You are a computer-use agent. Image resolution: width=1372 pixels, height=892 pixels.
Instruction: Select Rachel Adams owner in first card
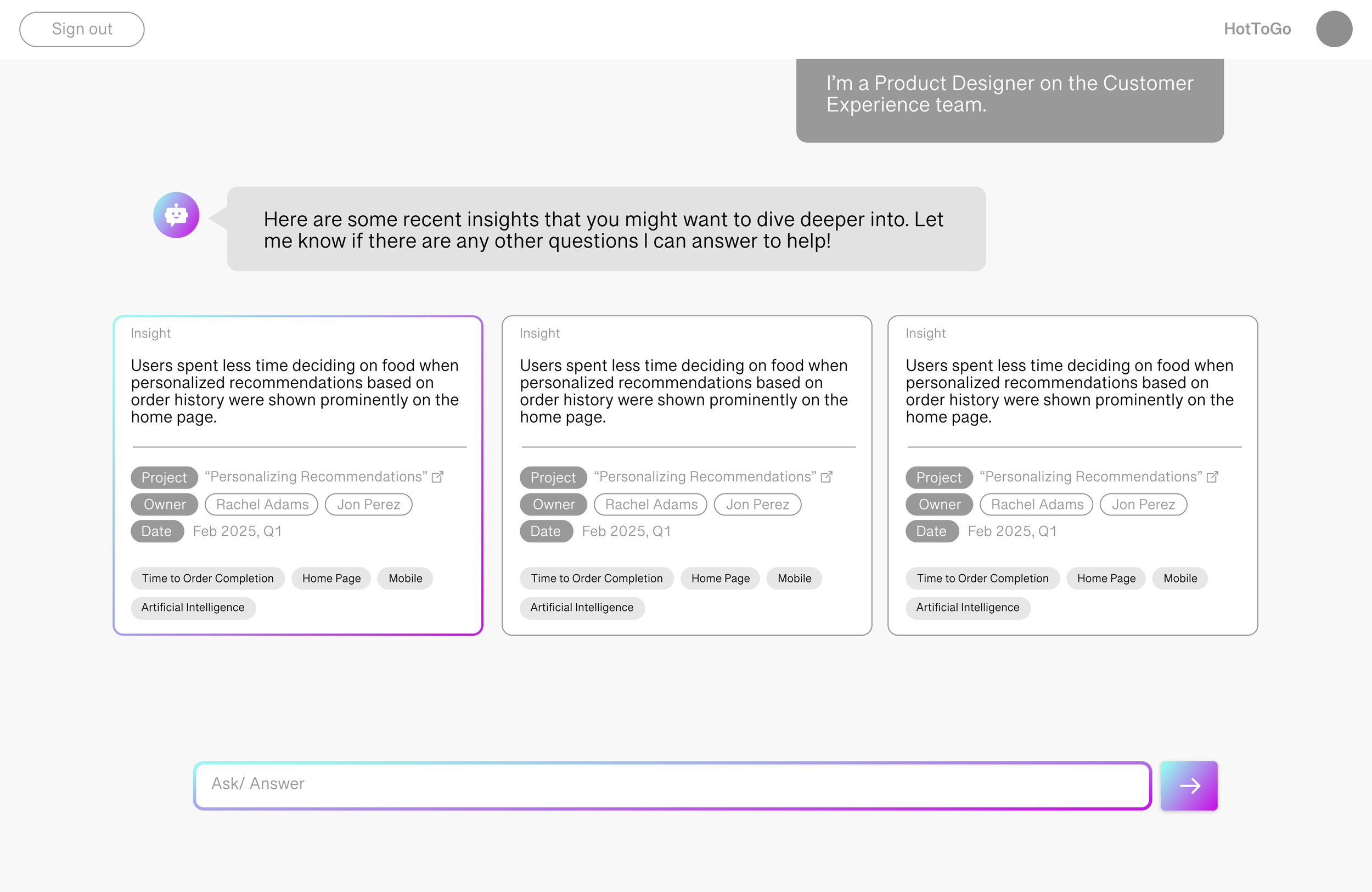tap(262, 504)
